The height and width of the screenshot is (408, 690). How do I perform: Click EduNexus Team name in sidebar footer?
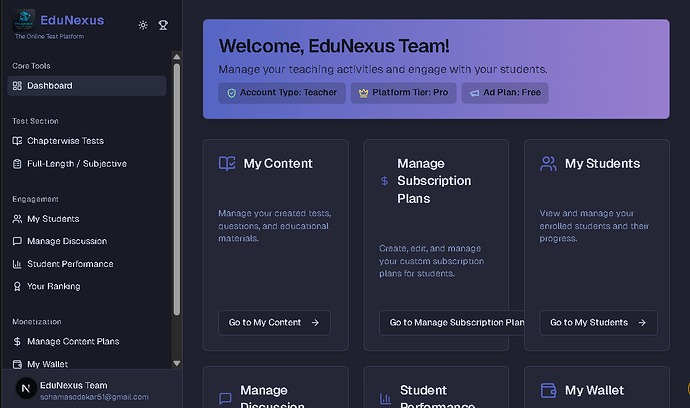coord(73,386)
